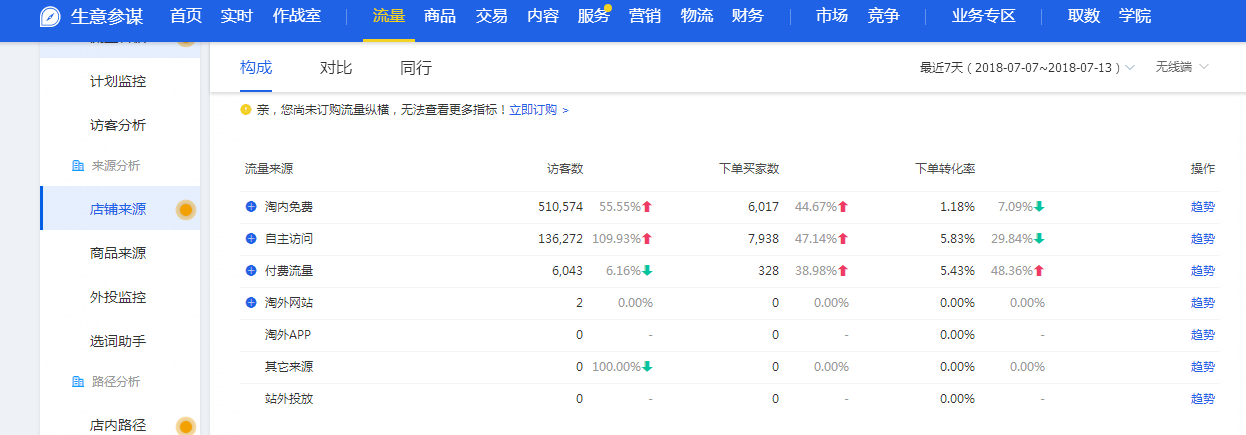The height and width of the screenshot is (435, 1246).
Task: Expand the 付费流量 traffic source row
Action: (x=251, y=271)
